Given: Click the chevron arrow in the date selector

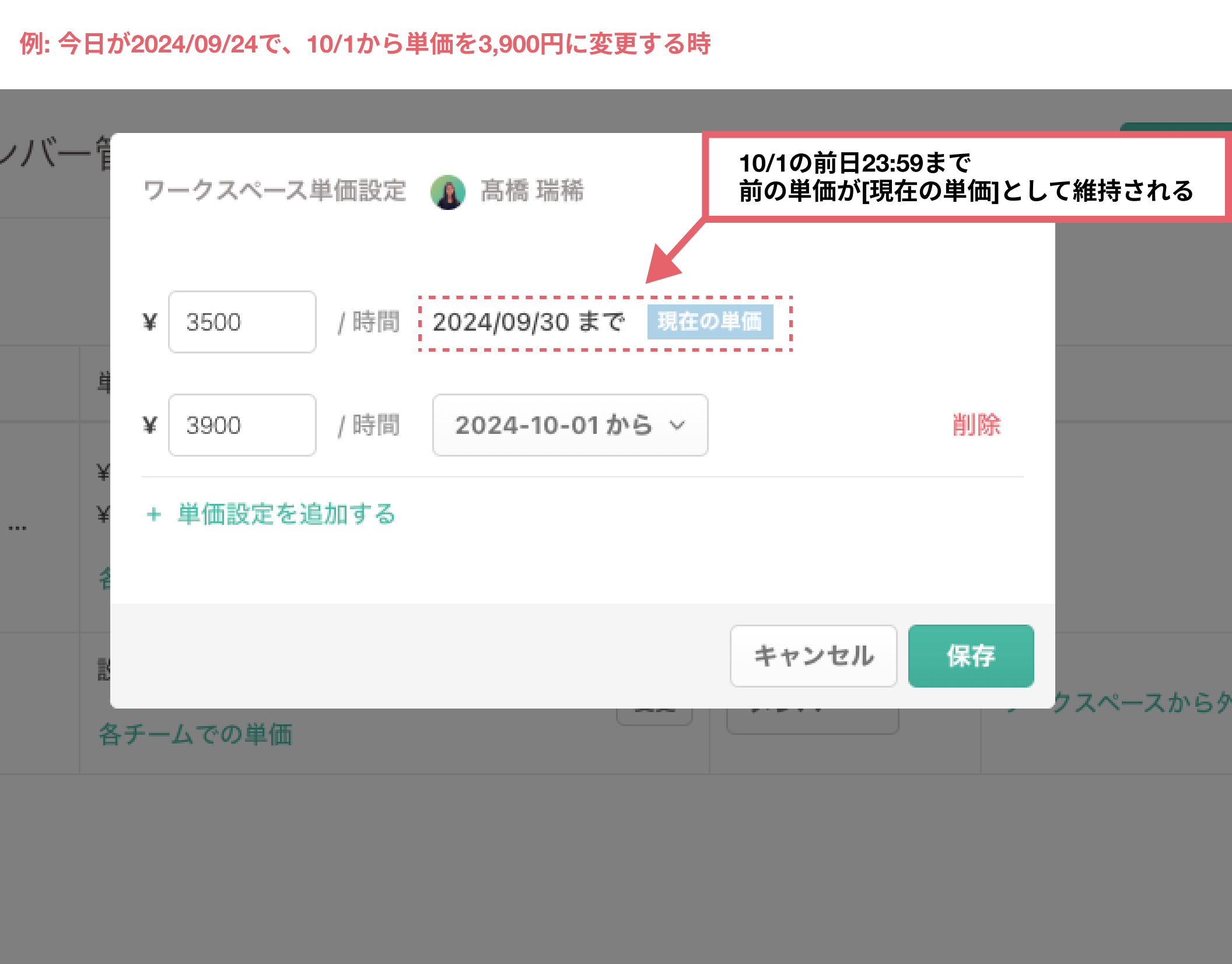Looking at the screenshot, I should [677, 425].
